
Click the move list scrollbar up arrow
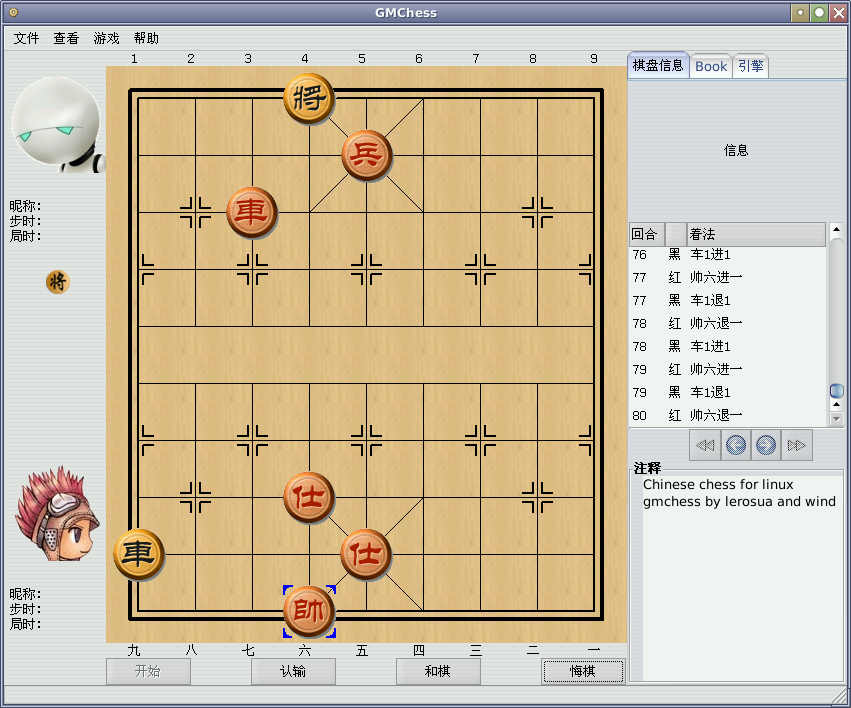(836, 229)
